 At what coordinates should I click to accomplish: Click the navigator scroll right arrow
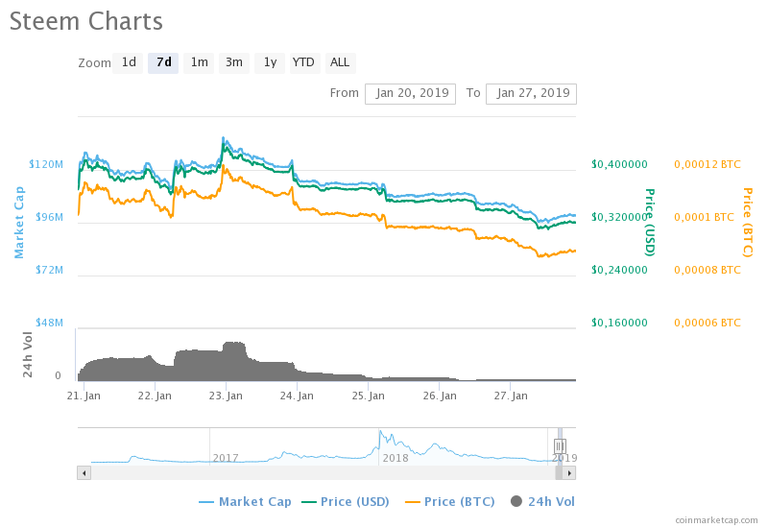coord(569,473)
